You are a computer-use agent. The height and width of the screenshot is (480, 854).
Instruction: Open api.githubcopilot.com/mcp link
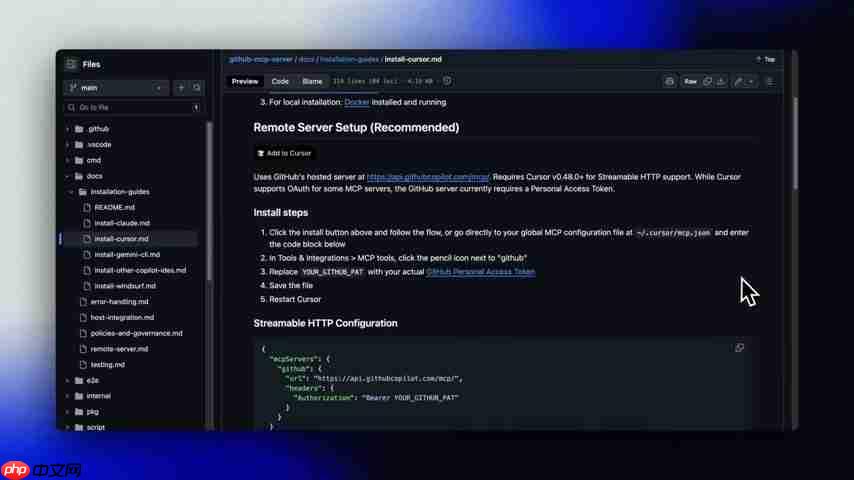[x=428, y=177]
